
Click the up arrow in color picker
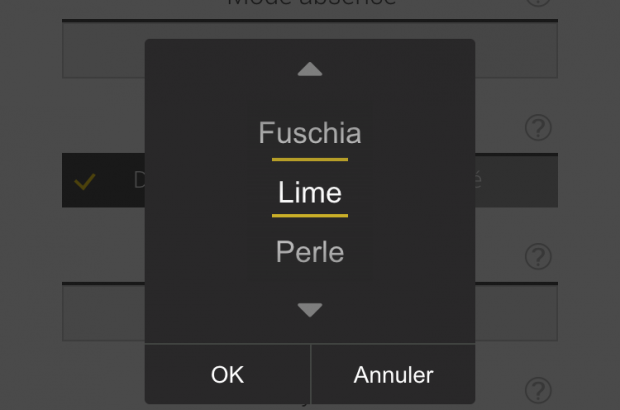(310, 70)
